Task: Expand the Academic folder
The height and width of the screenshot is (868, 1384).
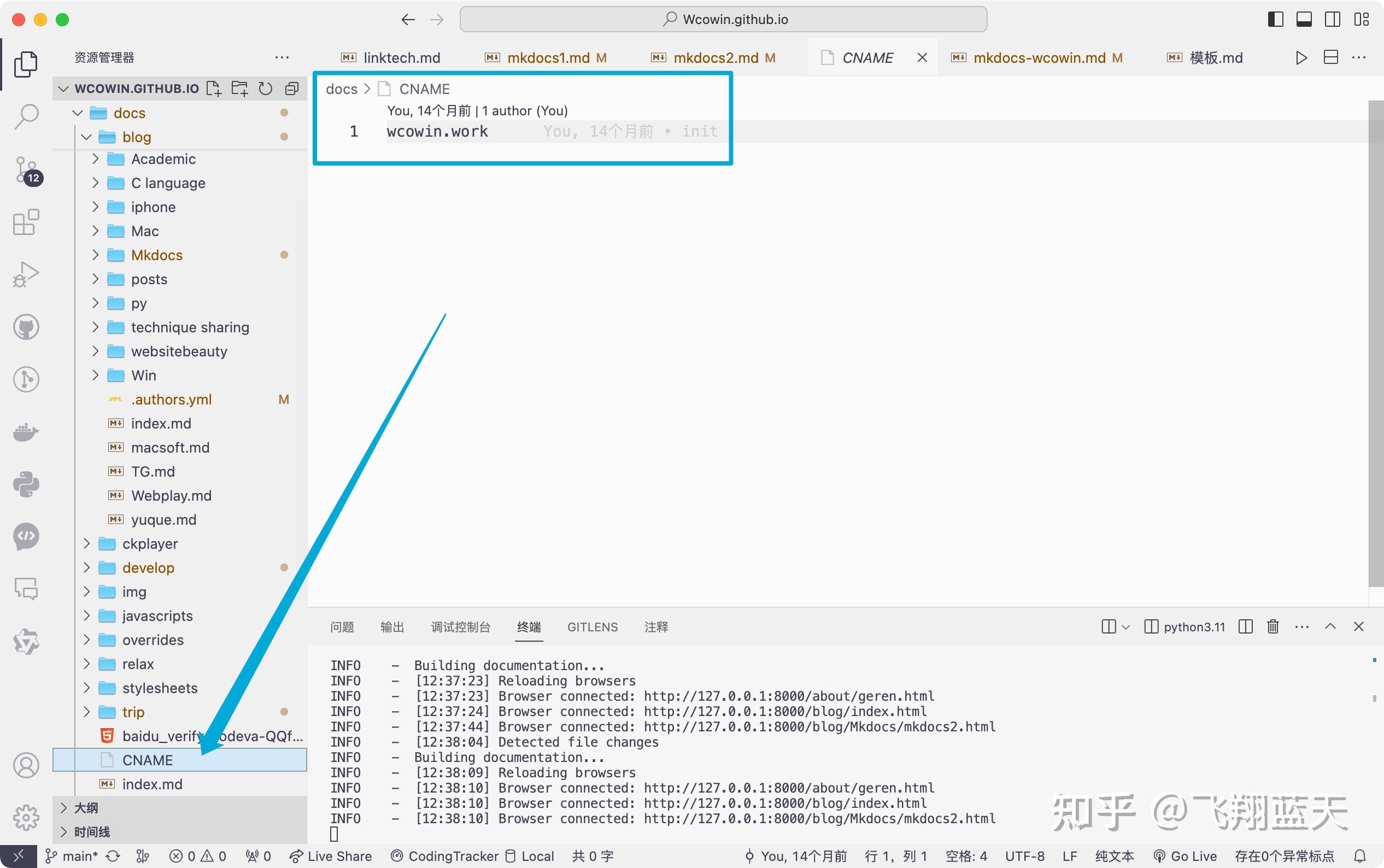Action: pos(163,159)
